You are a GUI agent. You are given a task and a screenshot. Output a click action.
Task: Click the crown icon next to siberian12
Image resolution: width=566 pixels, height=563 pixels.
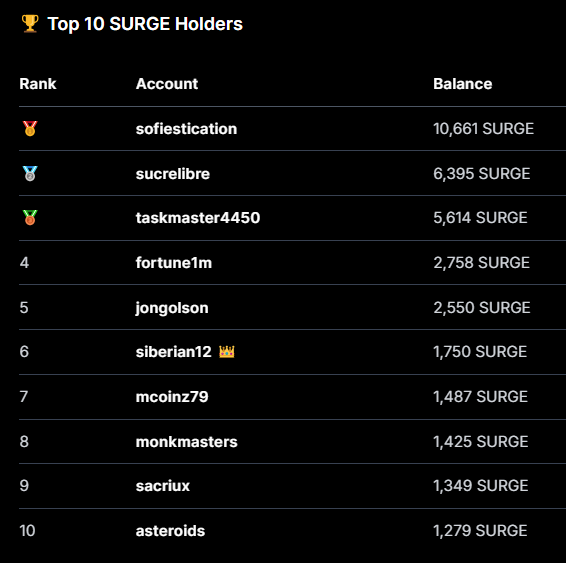[227, 352]
